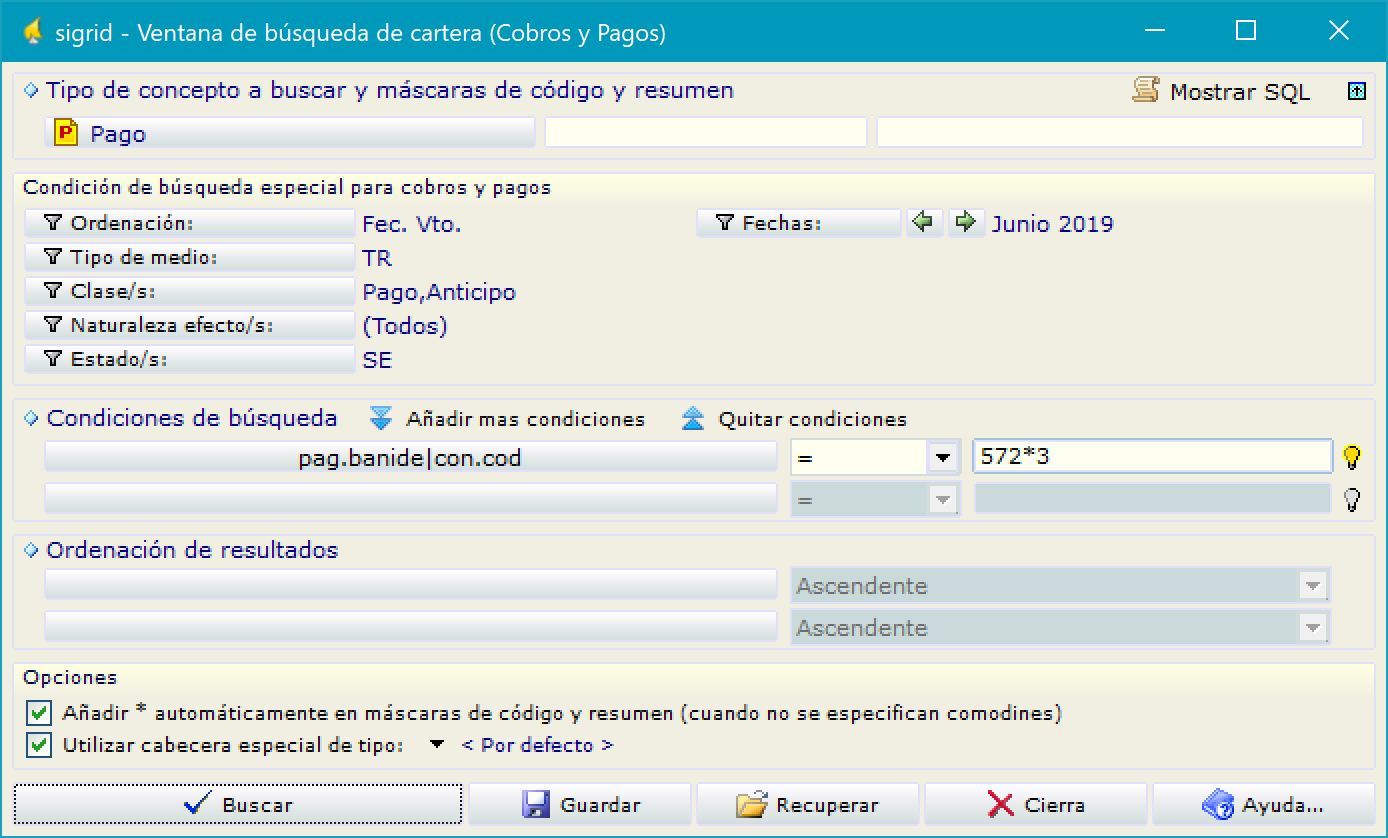Click the first empty code mask field

(706, 133)
